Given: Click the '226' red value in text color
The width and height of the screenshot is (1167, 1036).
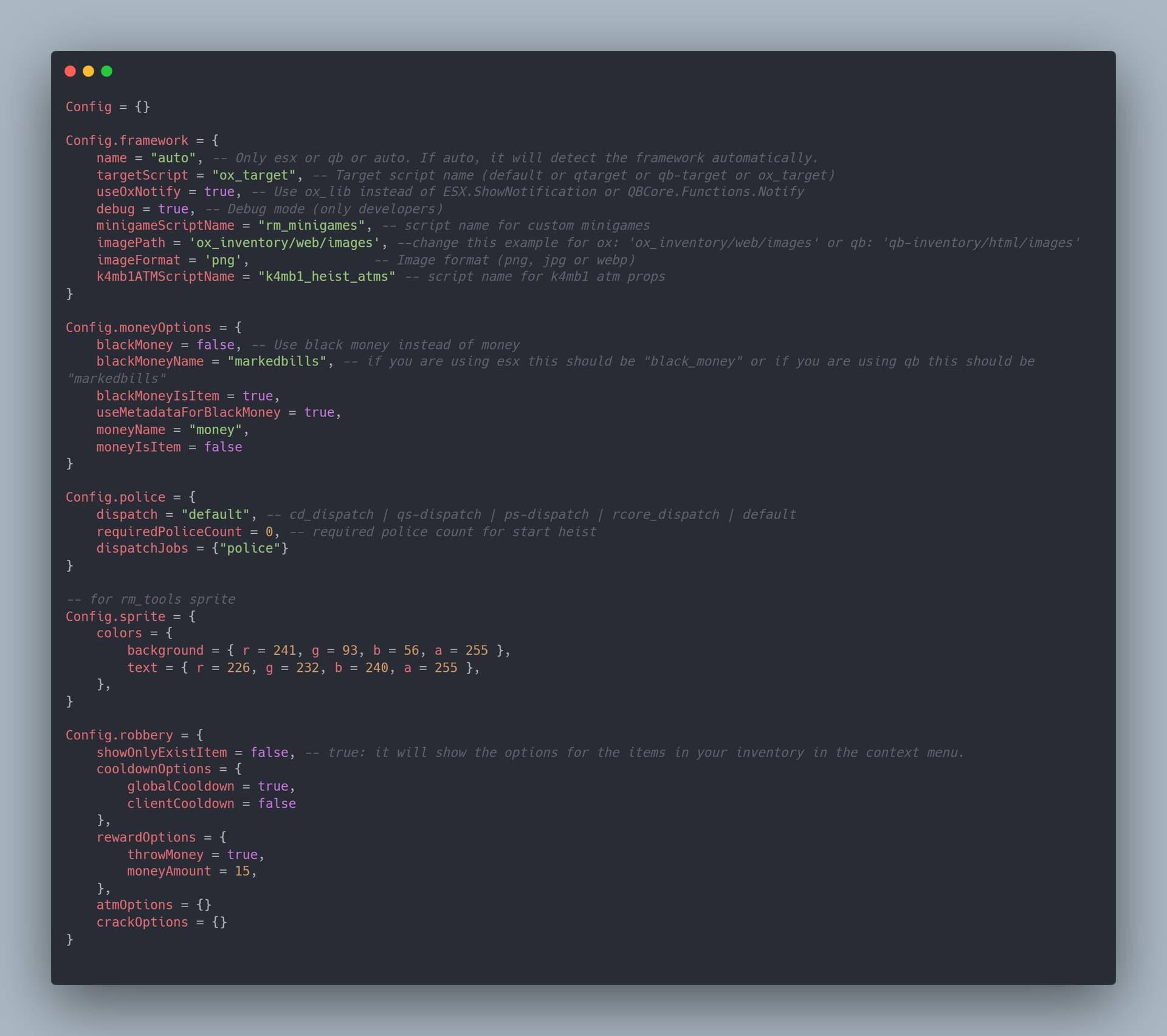Looking at the screenshot, I should (x=238, y=668).
